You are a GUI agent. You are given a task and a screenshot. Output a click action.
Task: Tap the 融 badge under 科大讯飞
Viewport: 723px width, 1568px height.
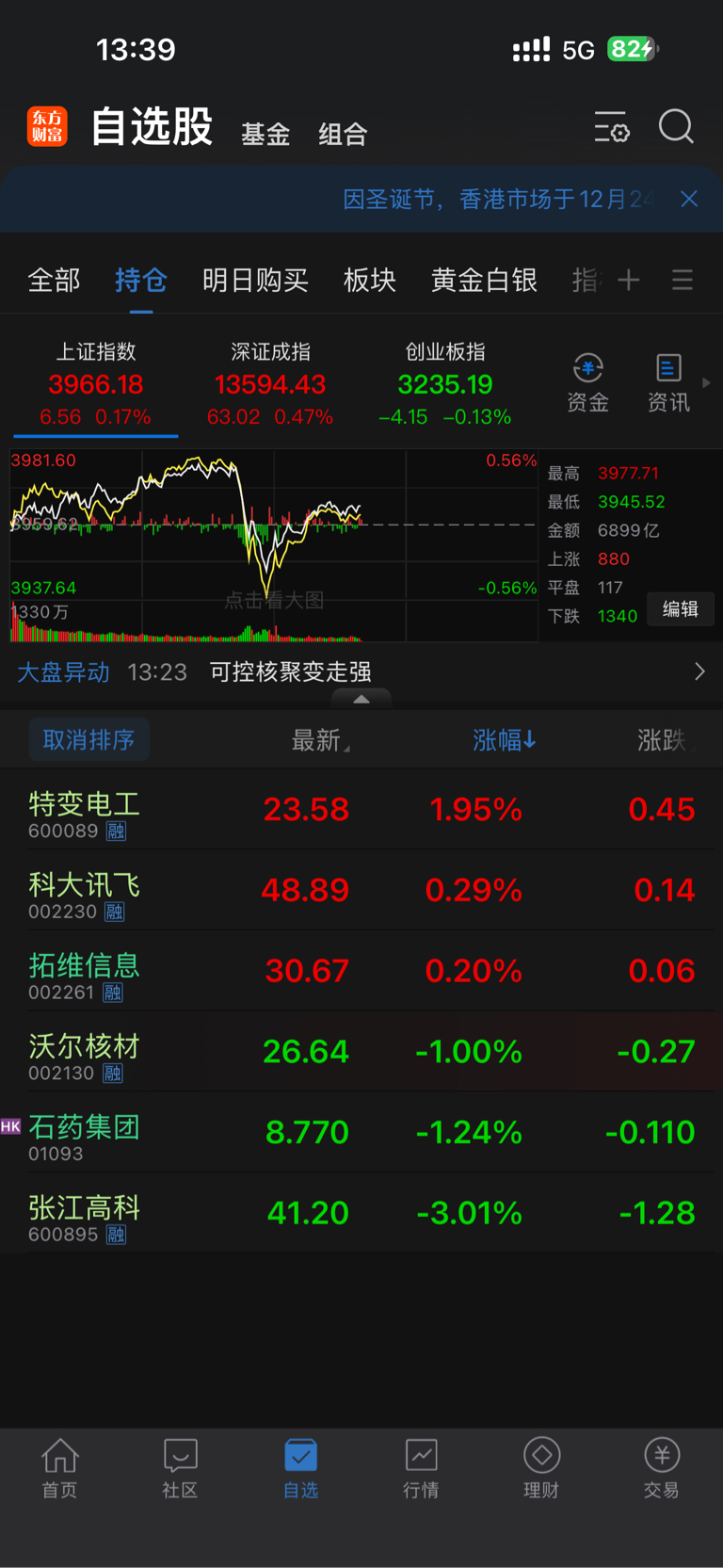coord(114,912)
